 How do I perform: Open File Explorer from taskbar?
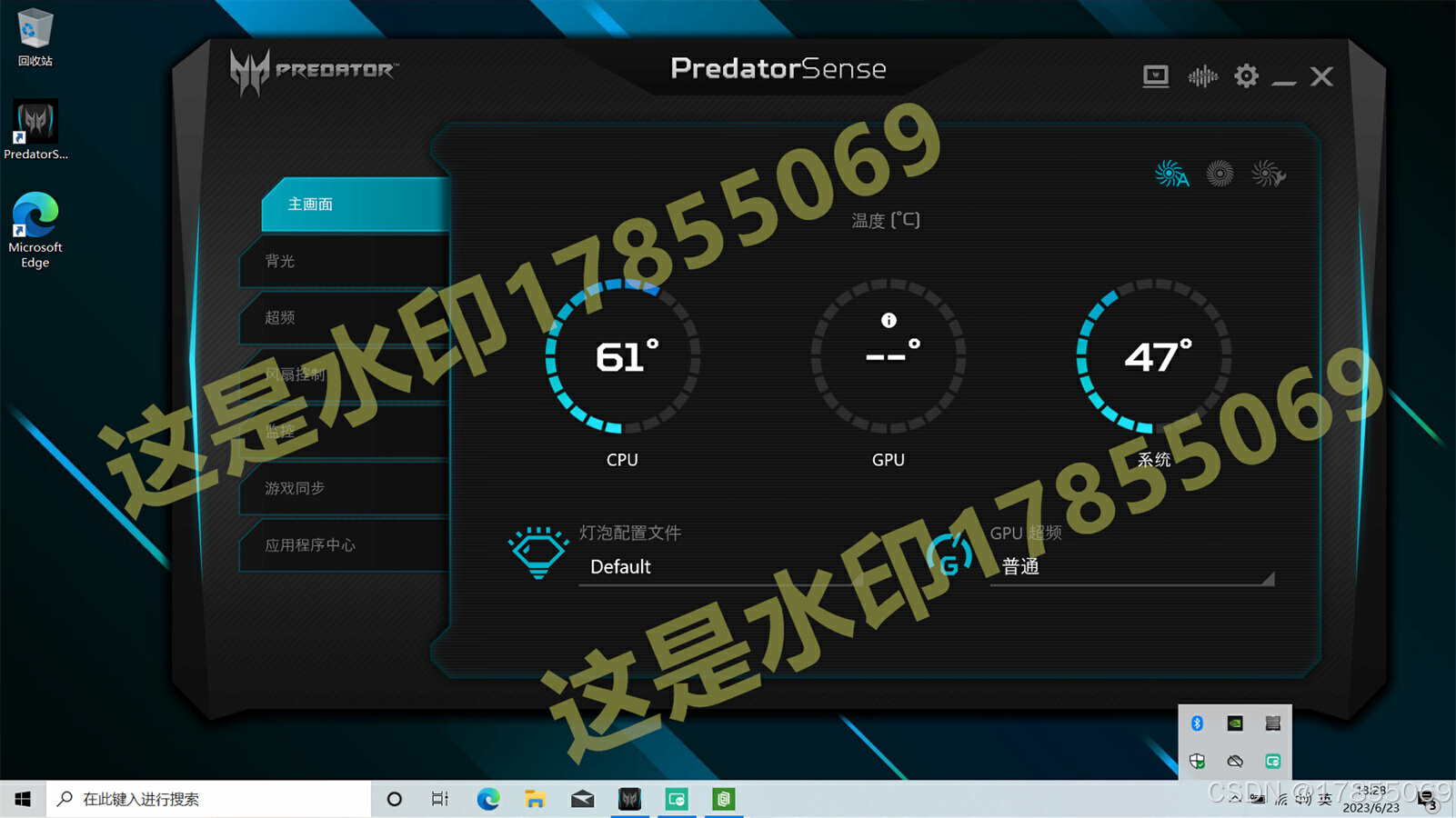pyautogui.click(x=535, y=799)
